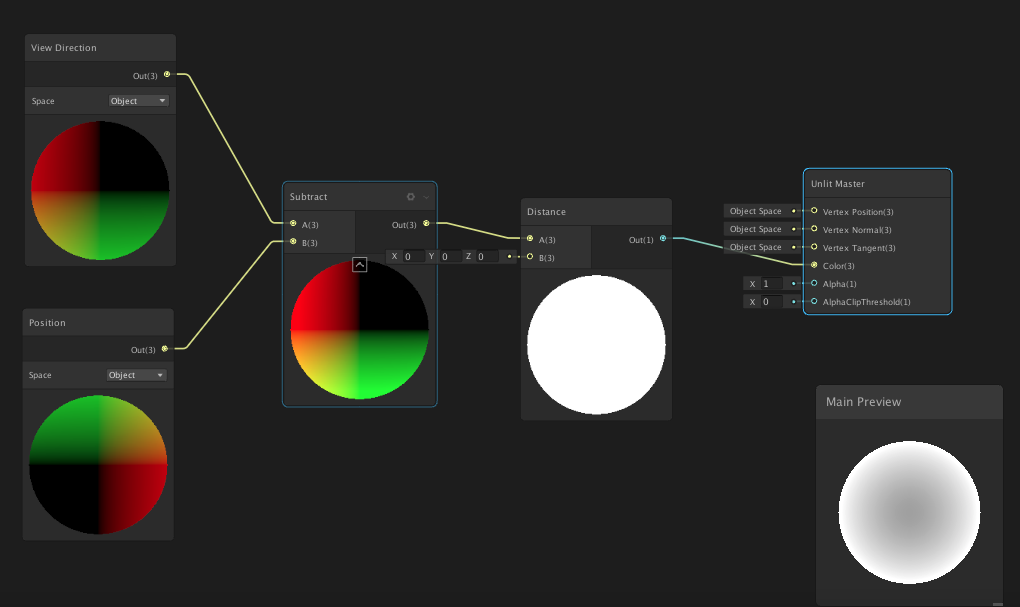
Task: Click the gear icon on the Subtract node
Action: 410,196
